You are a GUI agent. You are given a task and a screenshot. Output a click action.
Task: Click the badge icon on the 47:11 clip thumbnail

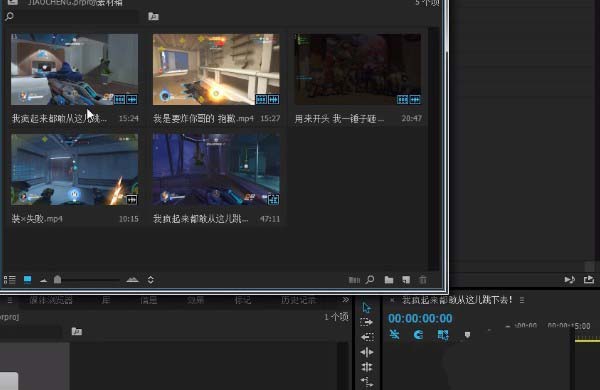[273, 199]
